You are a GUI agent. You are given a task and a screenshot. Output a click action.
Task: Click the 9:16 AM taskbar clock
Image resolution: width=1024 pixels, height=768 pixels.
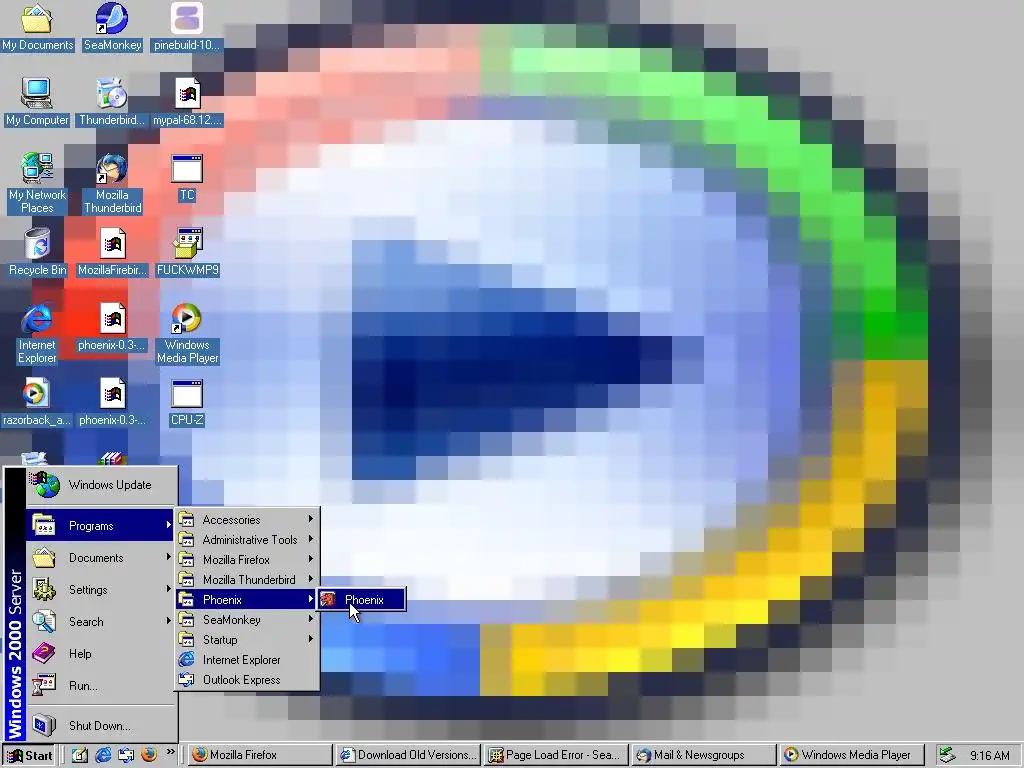989,756
